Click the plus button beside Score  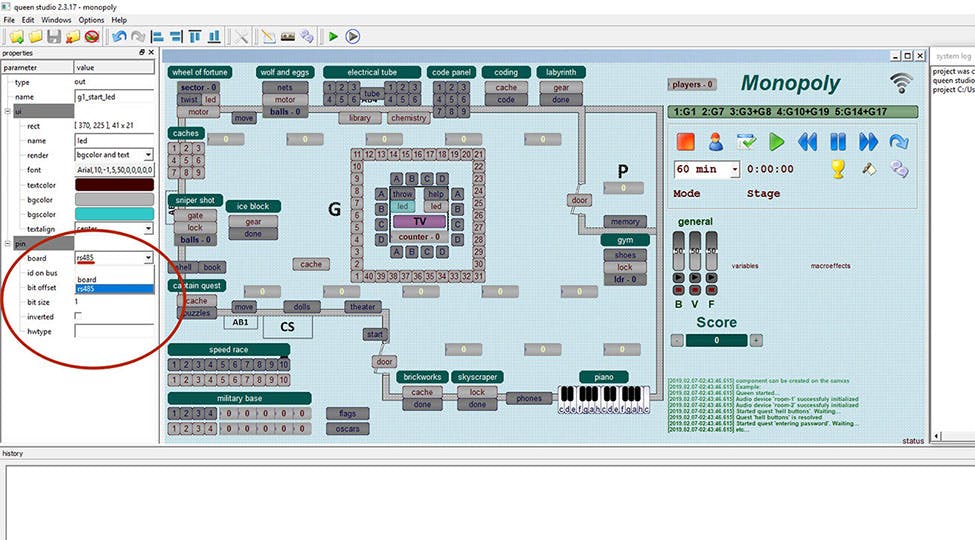pyautogui.click(x=755, y=340)
